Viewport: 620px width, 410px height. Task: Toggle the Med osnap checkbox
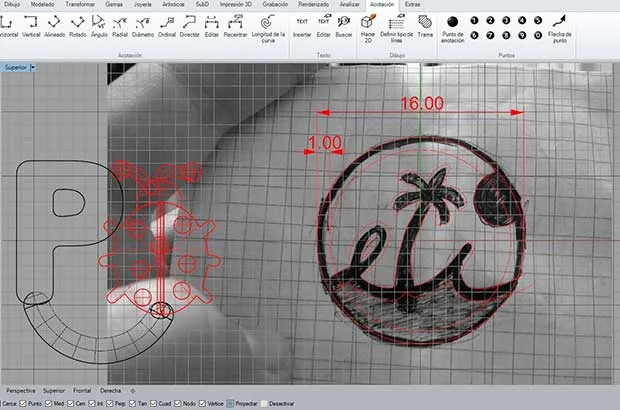[47, 403]
